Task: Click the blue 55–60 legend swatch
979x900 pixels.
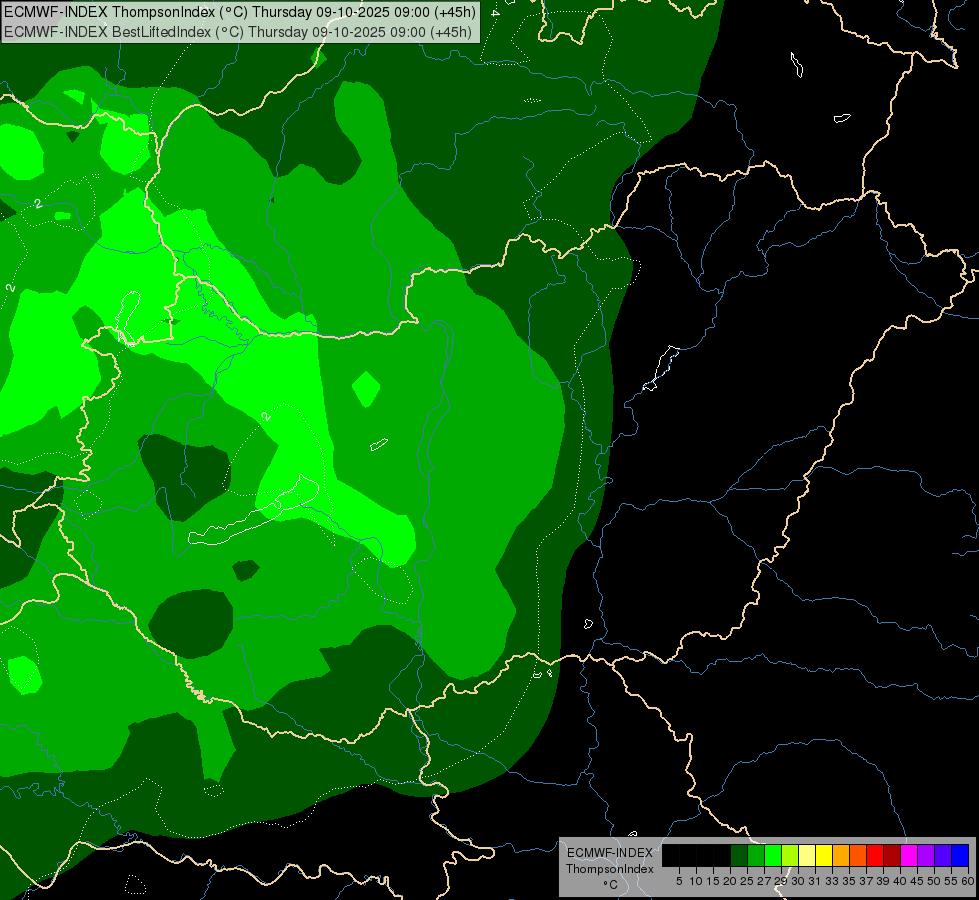Action: (x=960, y=855)
